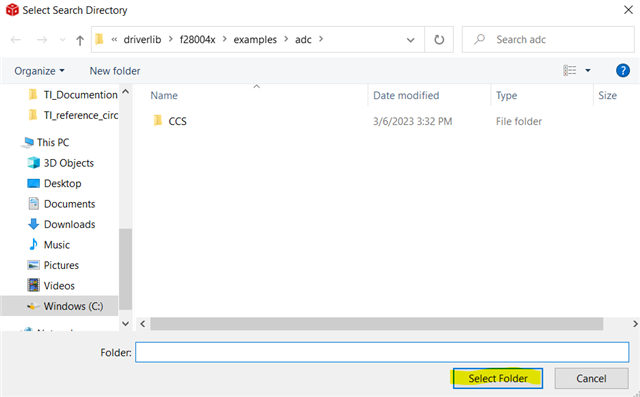Click the This PC computer icon
This screenshot has height=397, width=640.
28,142
